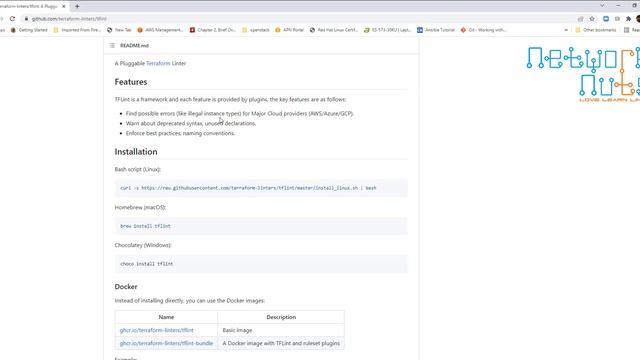Viewport: 640px width, 360px height.
Task: Show hidden bookmarks overflow arrow
Action: 566,30
